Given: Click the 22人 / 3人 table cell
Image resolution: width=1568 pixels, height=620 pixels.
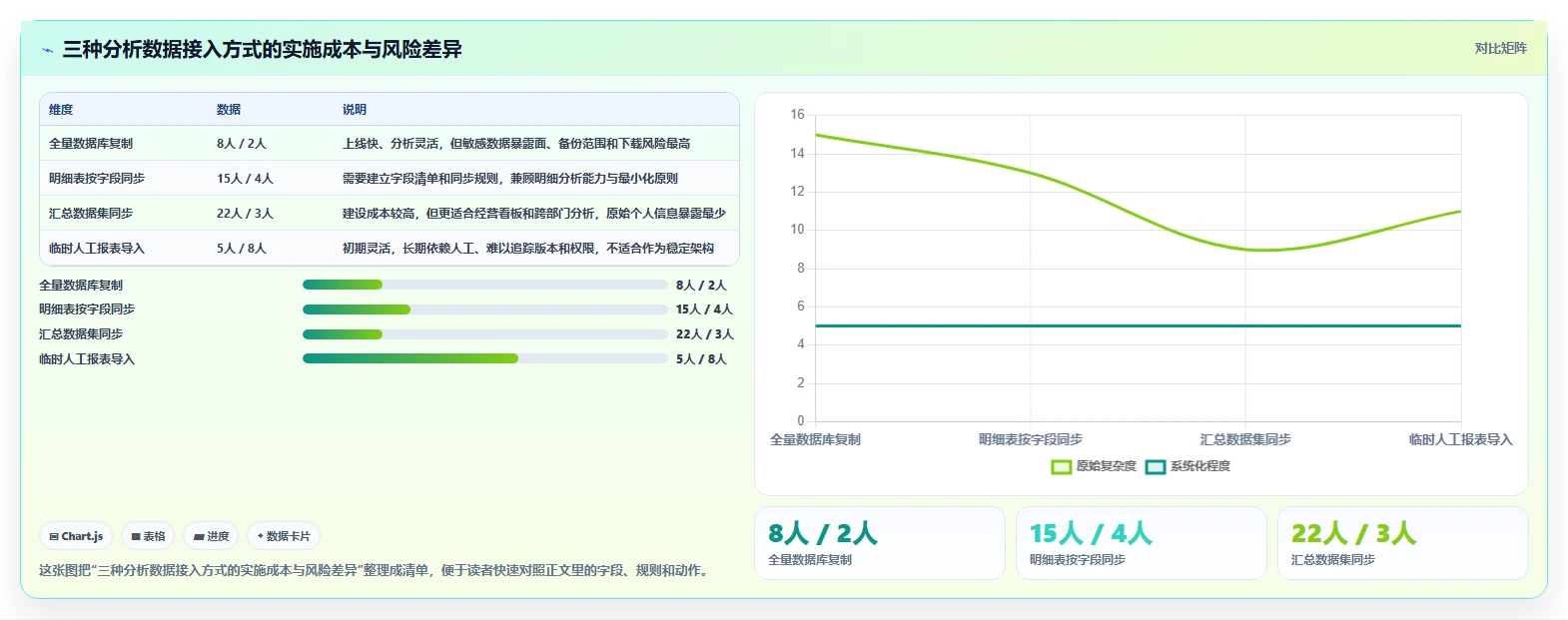Looking at the screenshot, I should click(245, 214).
